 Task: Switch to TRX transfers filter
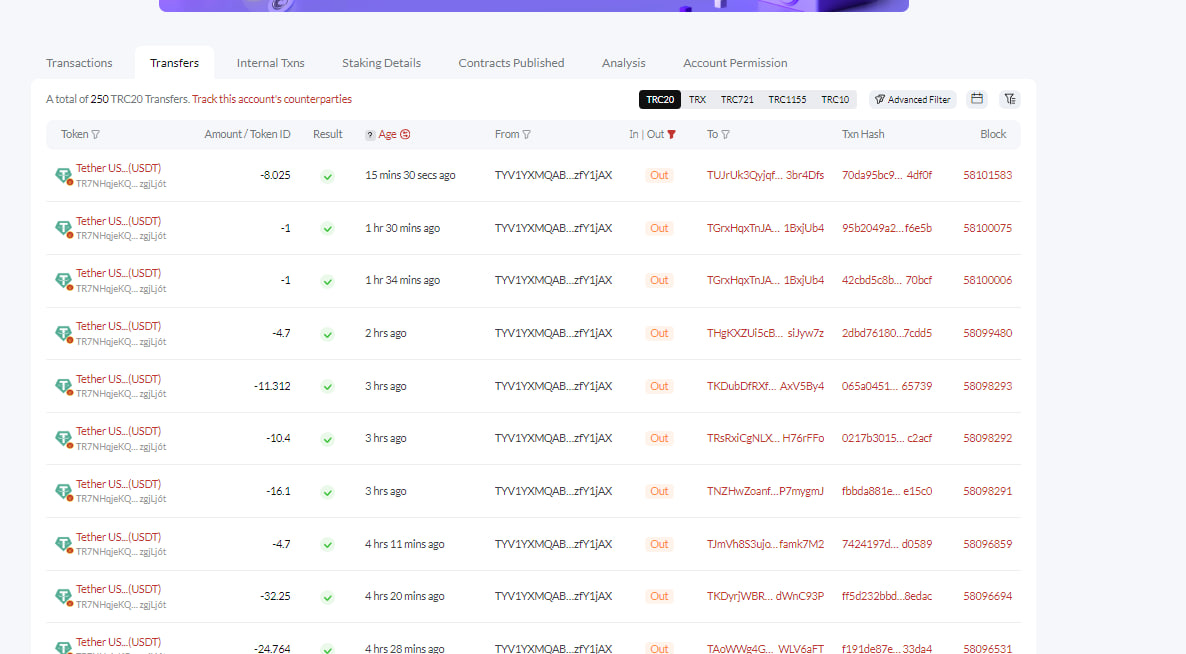coord(697,99)
